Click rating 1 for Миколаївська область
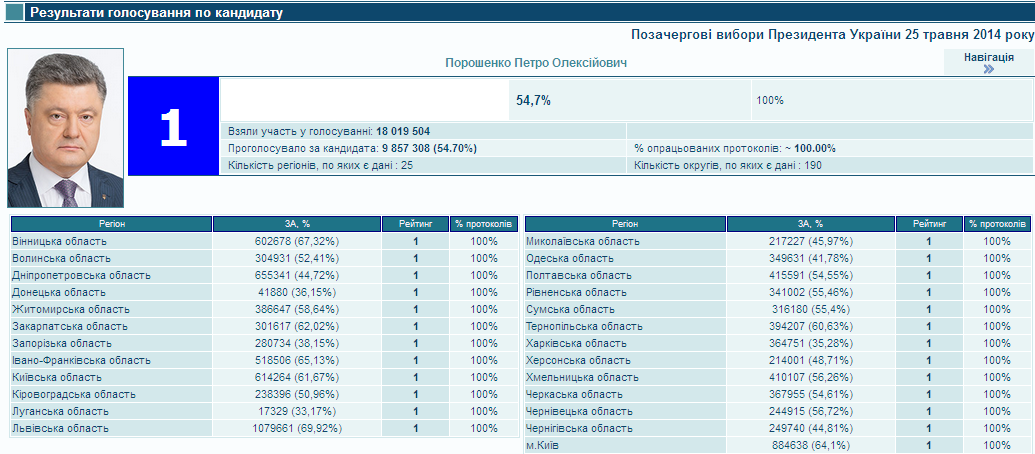The image size is (1035, 454). click(x=928, y=241)
